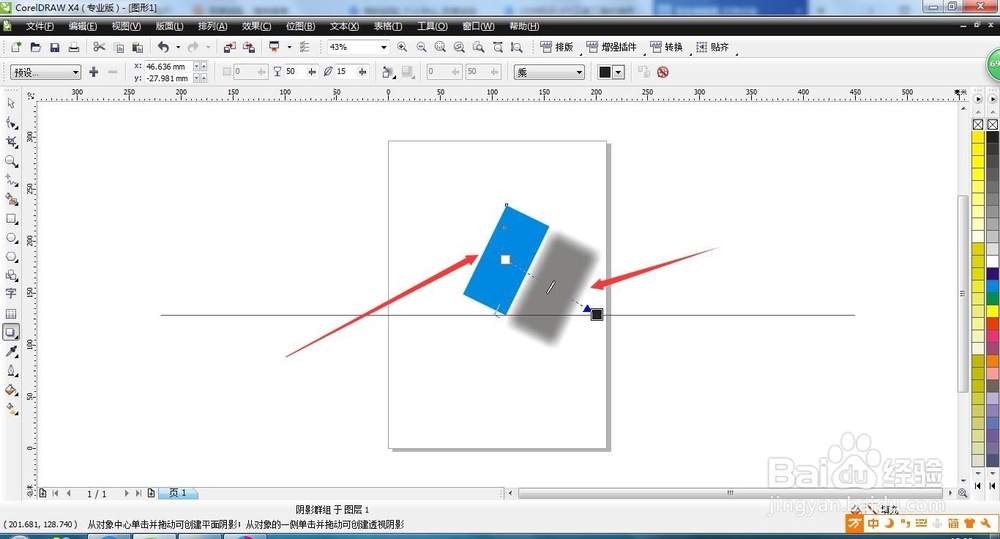Create a new document
This screenshot has width=1000, height=539.
16,47
